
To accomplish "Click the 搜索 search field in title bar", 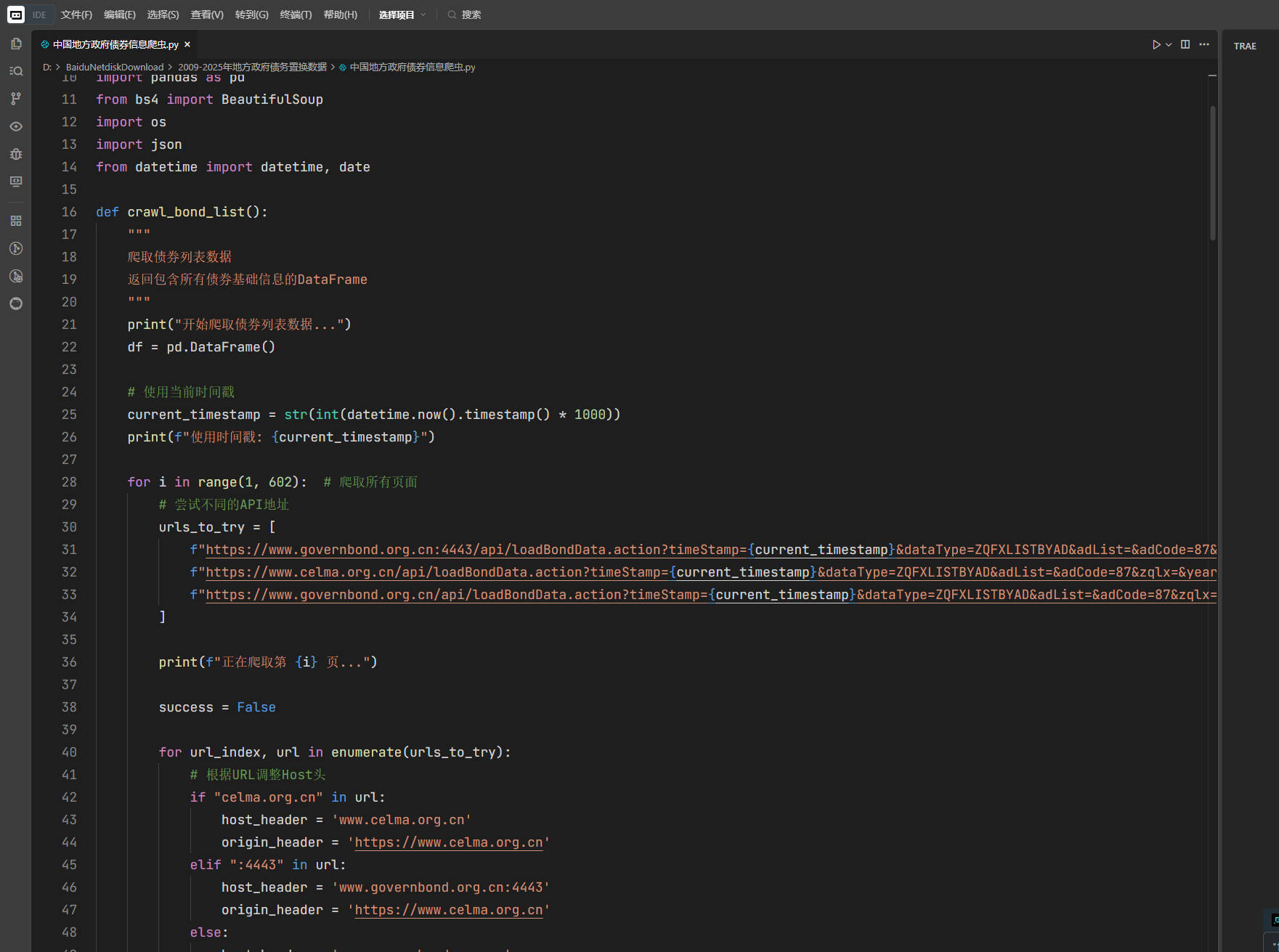I will click(x=471, y=15).
